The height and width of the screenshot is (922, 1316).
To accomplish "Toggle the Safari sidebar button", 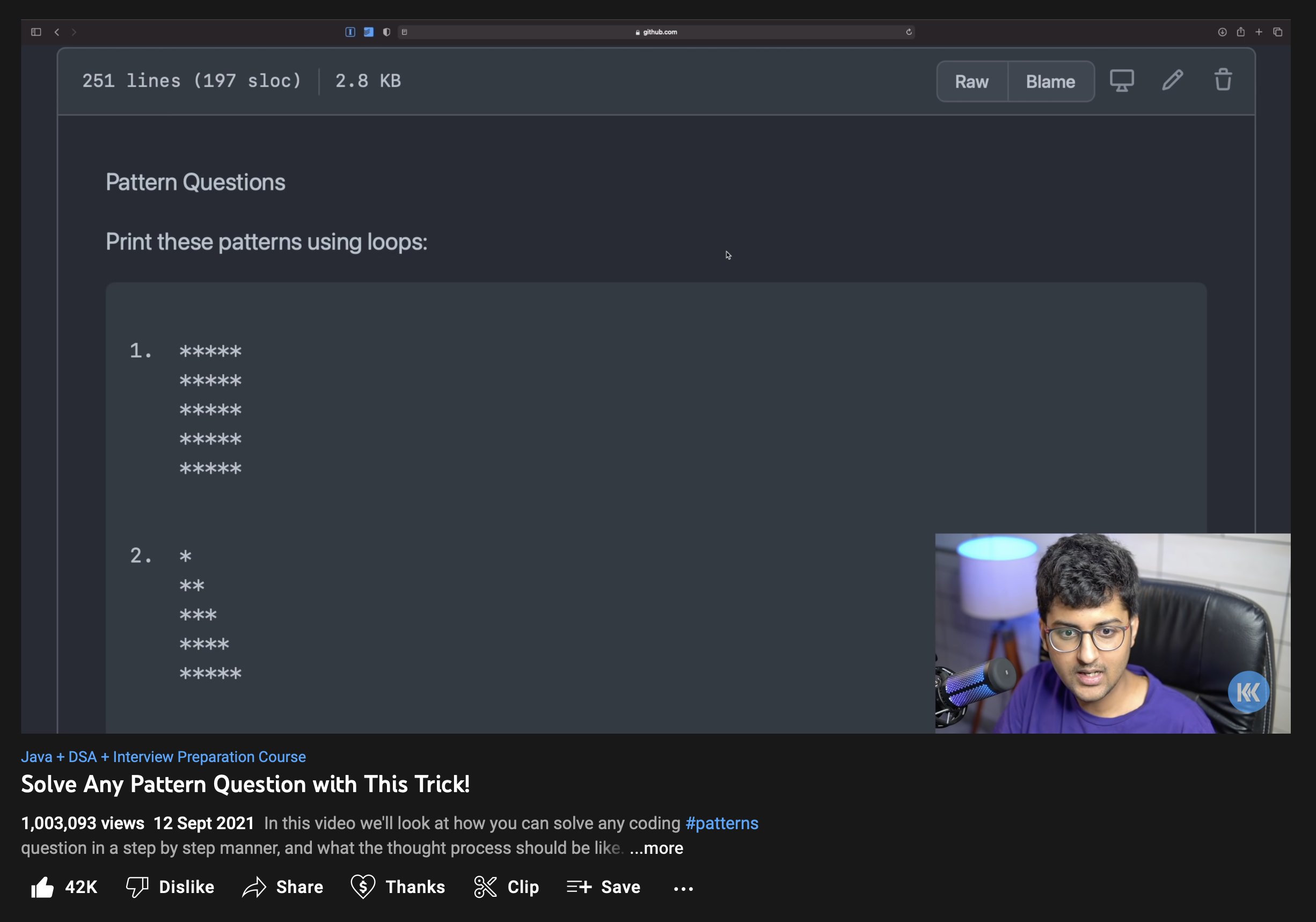I will (x=36, y=32).
